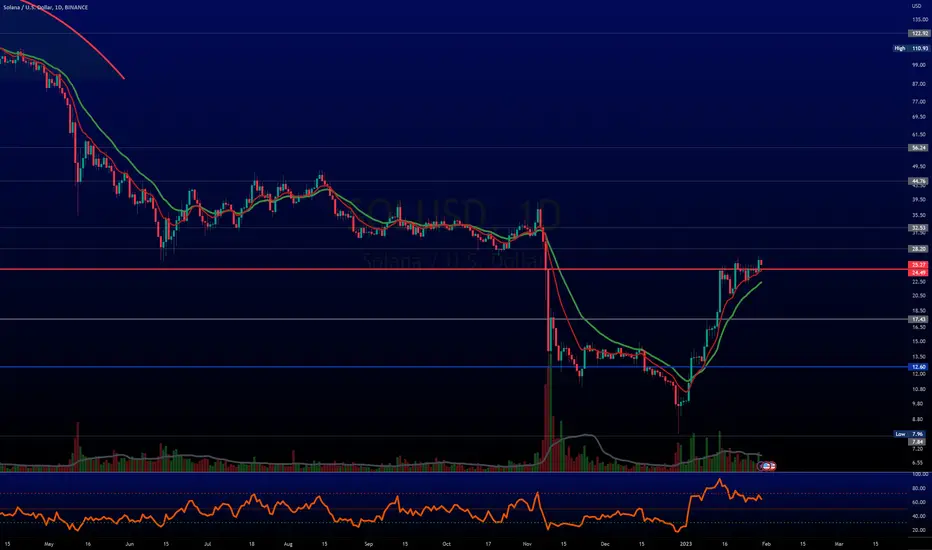Click the Mar label on time axis
The image size is (932, 550).
pyautogui.click(x=839, y=544)
